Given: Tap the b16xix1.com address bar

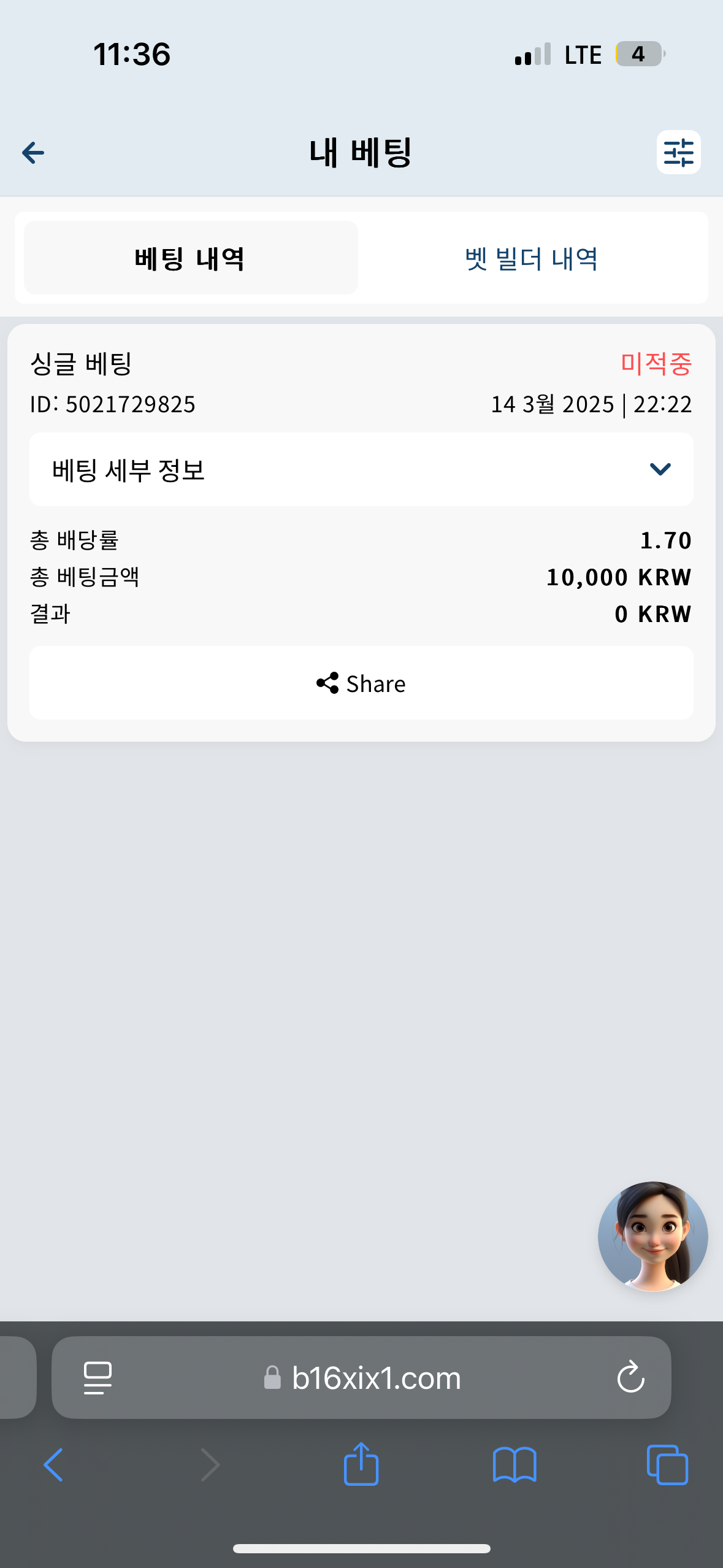Looking at the screenshot, I should [376, 1378].
